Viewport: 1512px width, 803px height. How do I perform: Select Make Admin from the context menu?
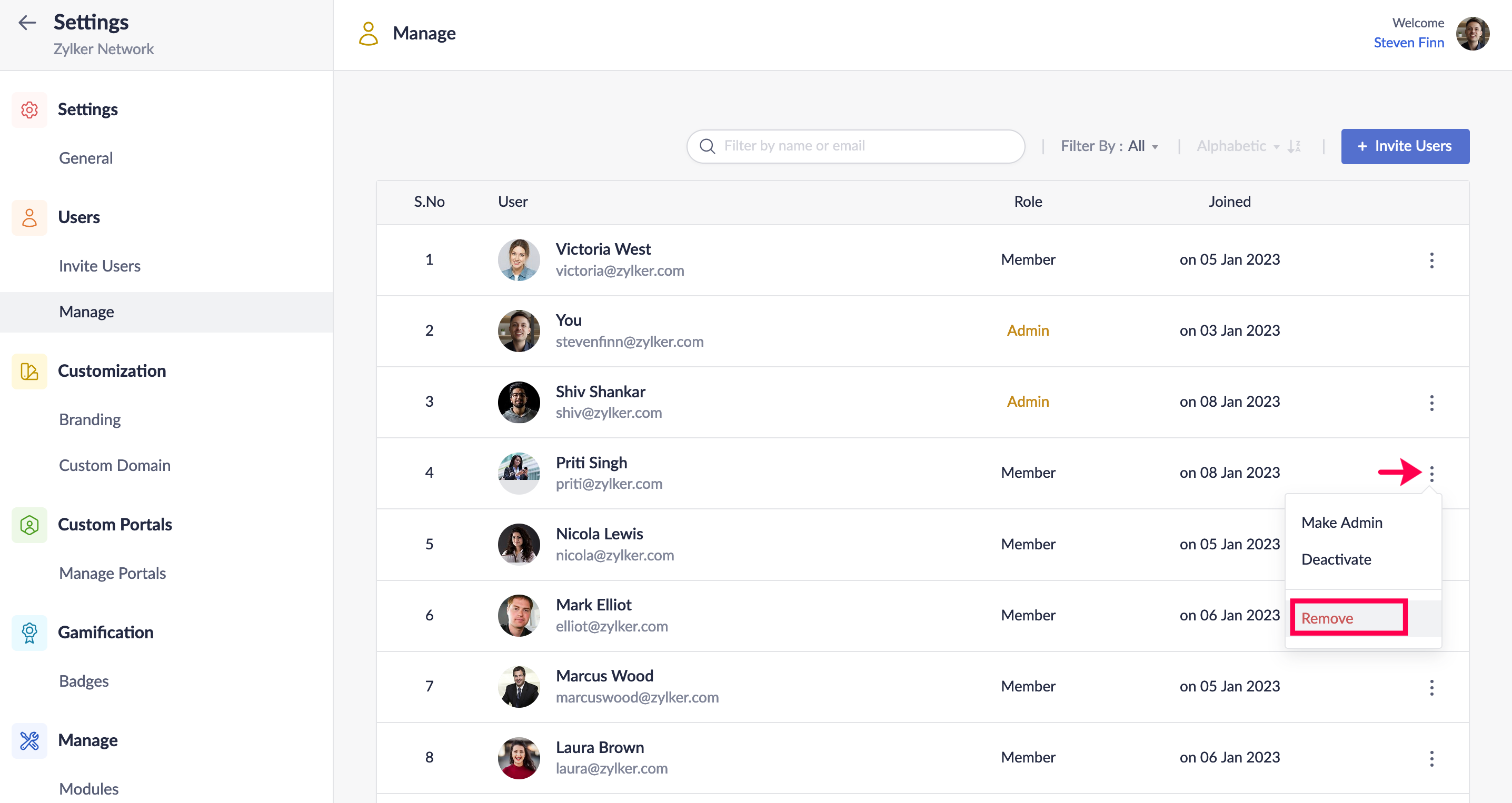1341,523
